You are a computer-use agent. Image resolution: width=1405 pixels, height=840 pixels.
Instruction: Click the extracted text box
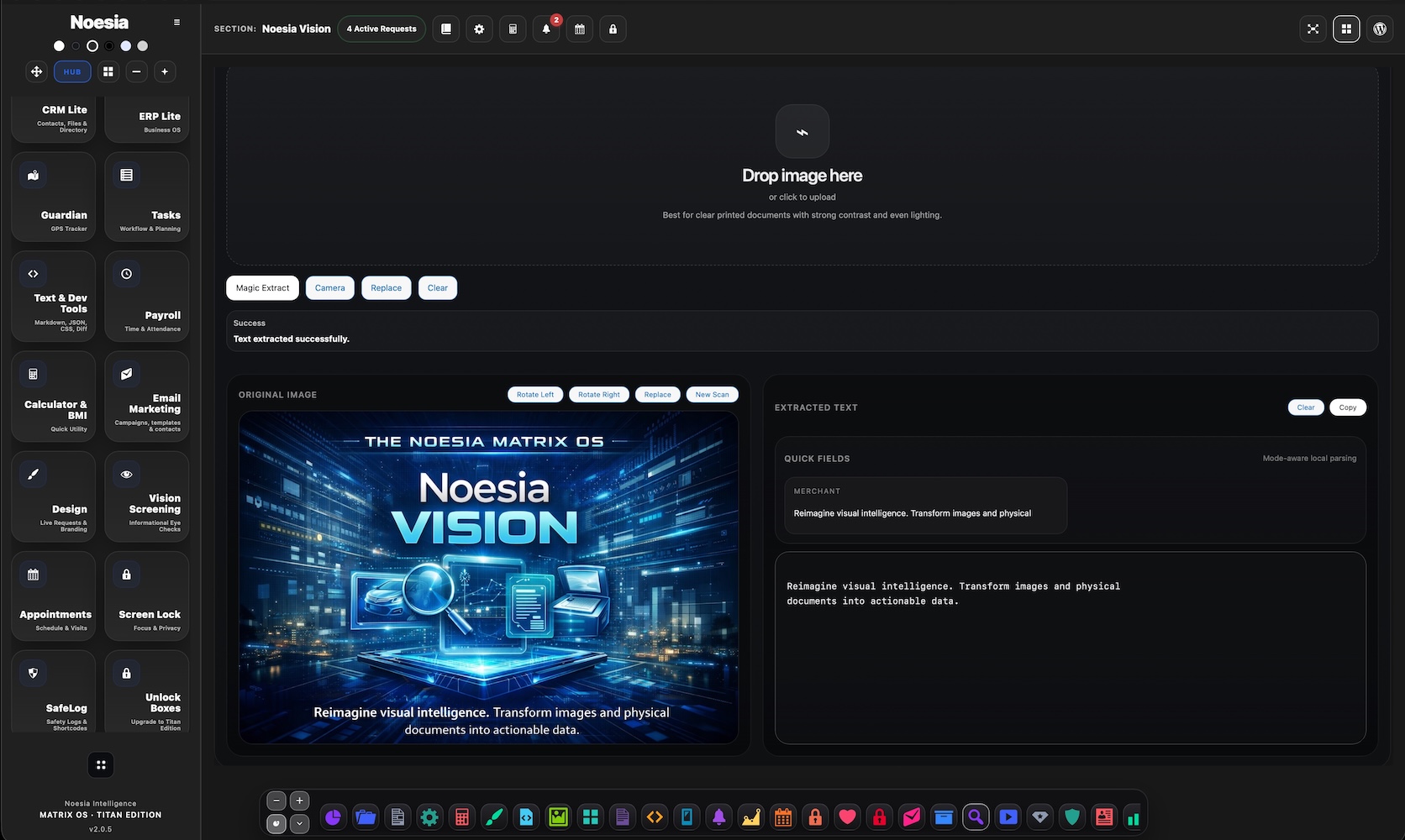tap(1071, 648)
